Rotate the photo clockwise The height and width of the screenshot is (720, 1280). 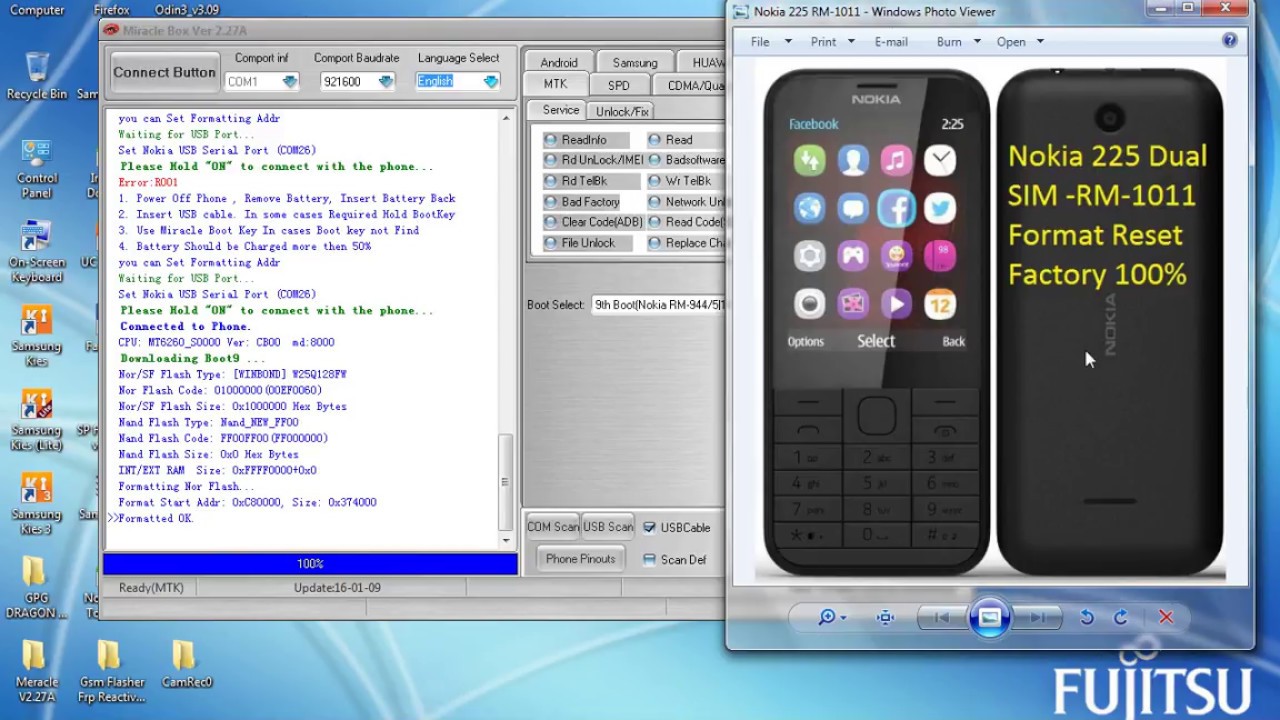coord(1121,618)
